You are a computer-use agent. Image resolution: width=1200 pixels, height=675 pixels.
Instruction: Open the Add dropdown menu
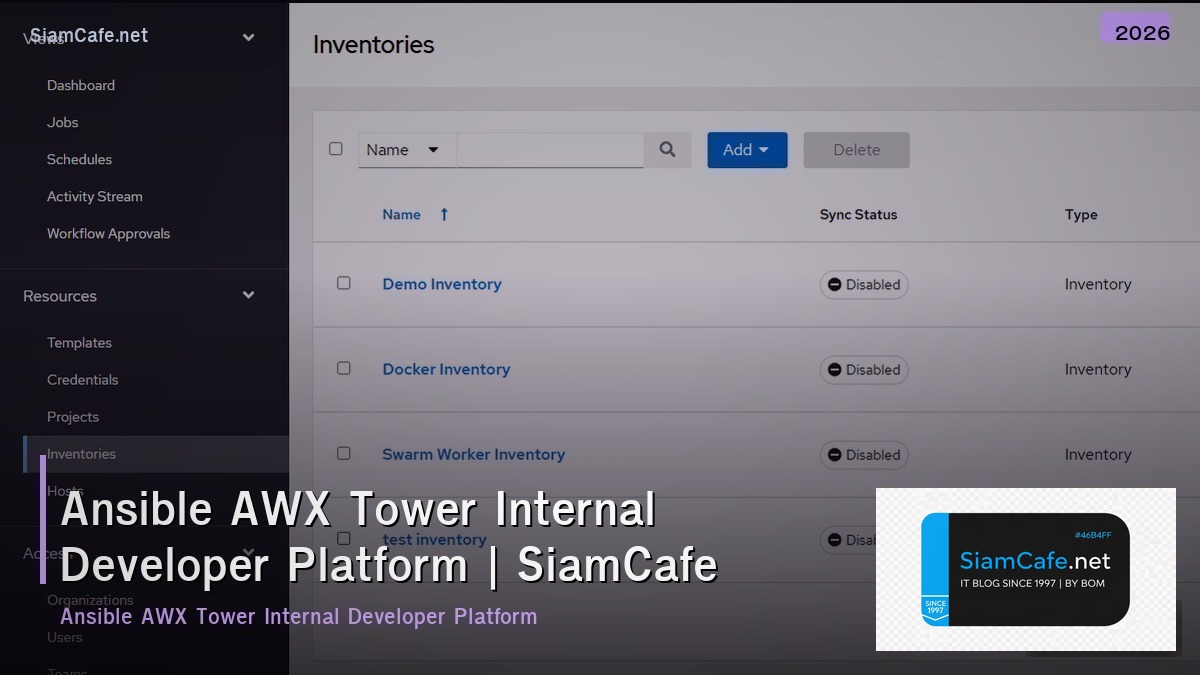click(747, 149)
